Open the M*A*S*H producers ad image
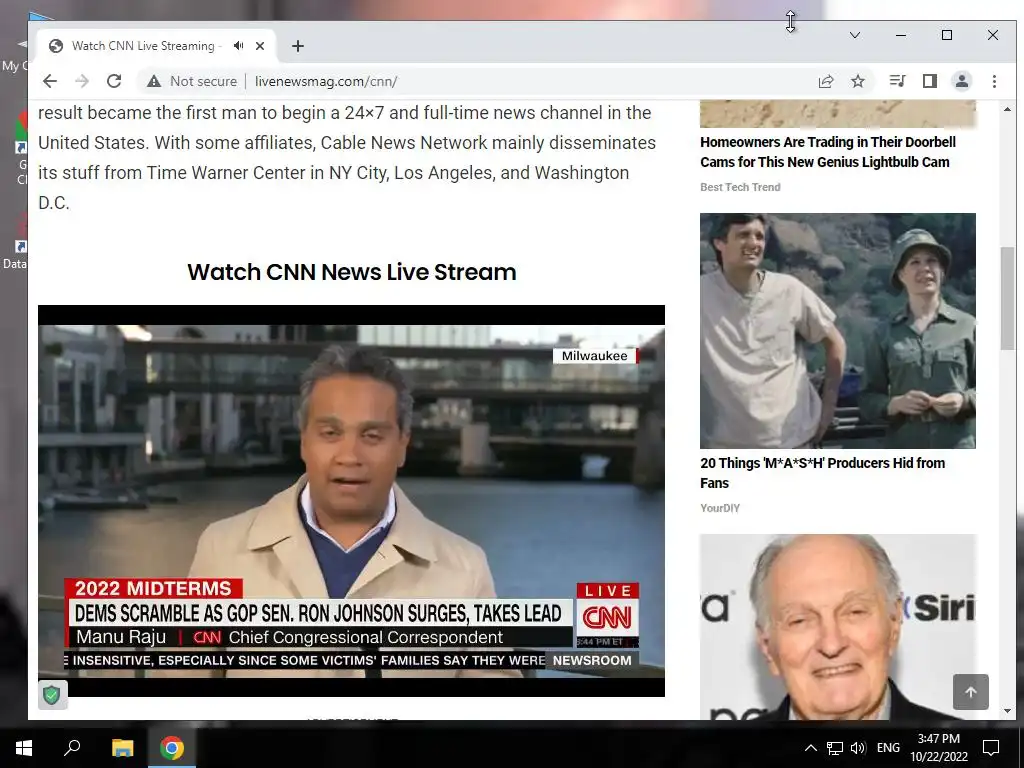1024x768 pixels. pos(838,330)
